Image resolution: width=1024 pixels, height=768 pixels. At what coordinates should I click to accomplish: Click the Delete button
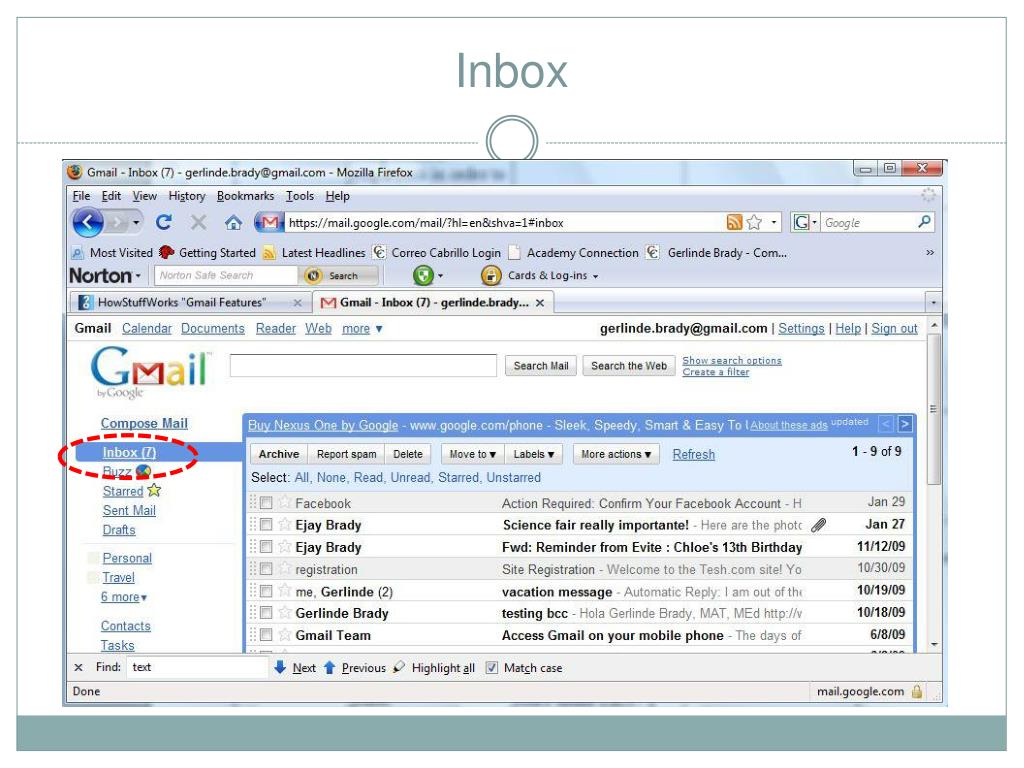tap(408, 454)
